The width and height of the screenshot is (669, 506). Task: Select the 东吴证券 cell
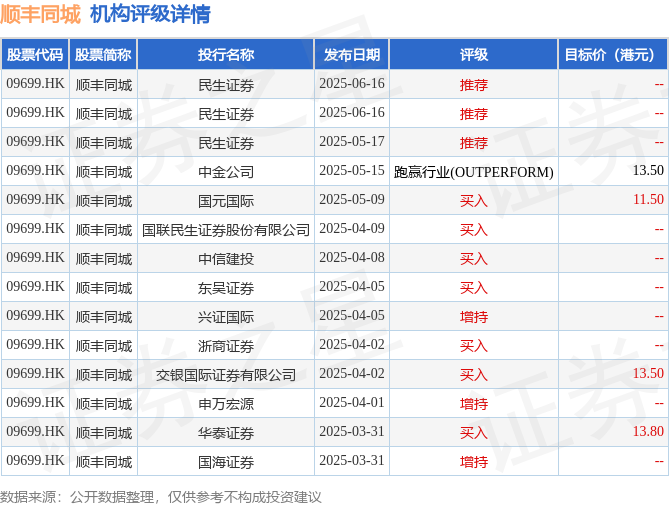226,288
